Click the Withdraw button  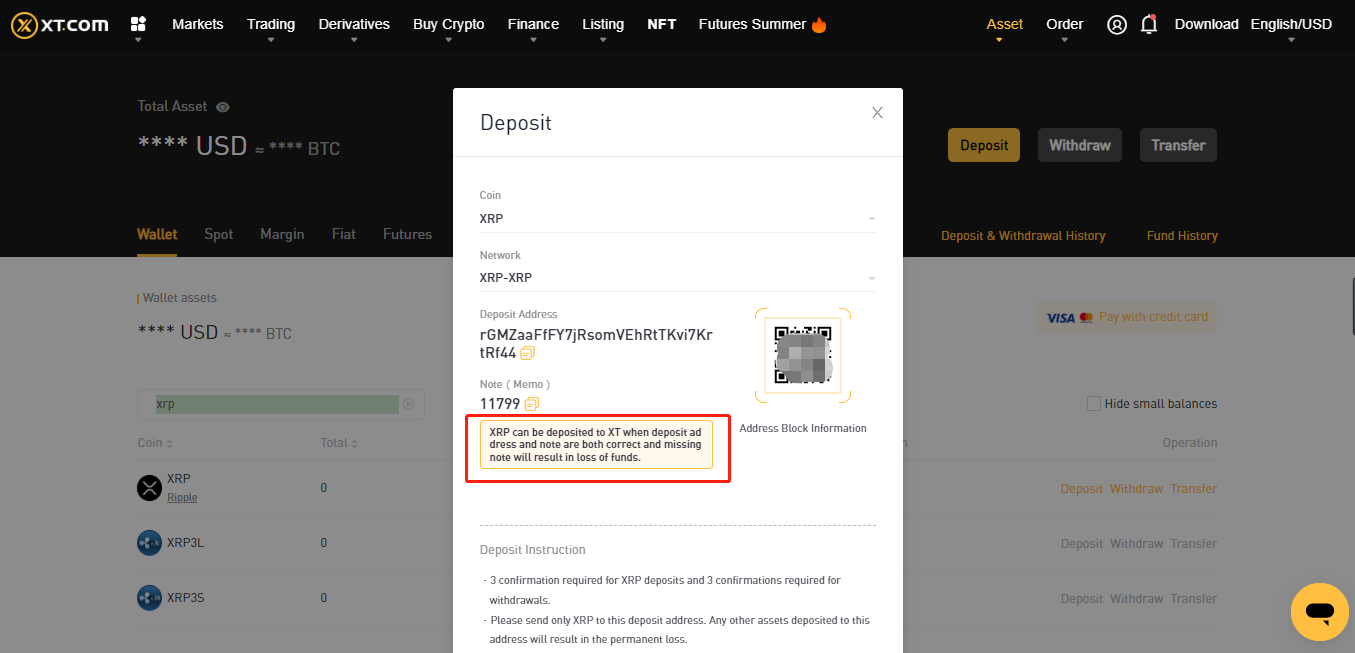click(x=1079, y=144)
